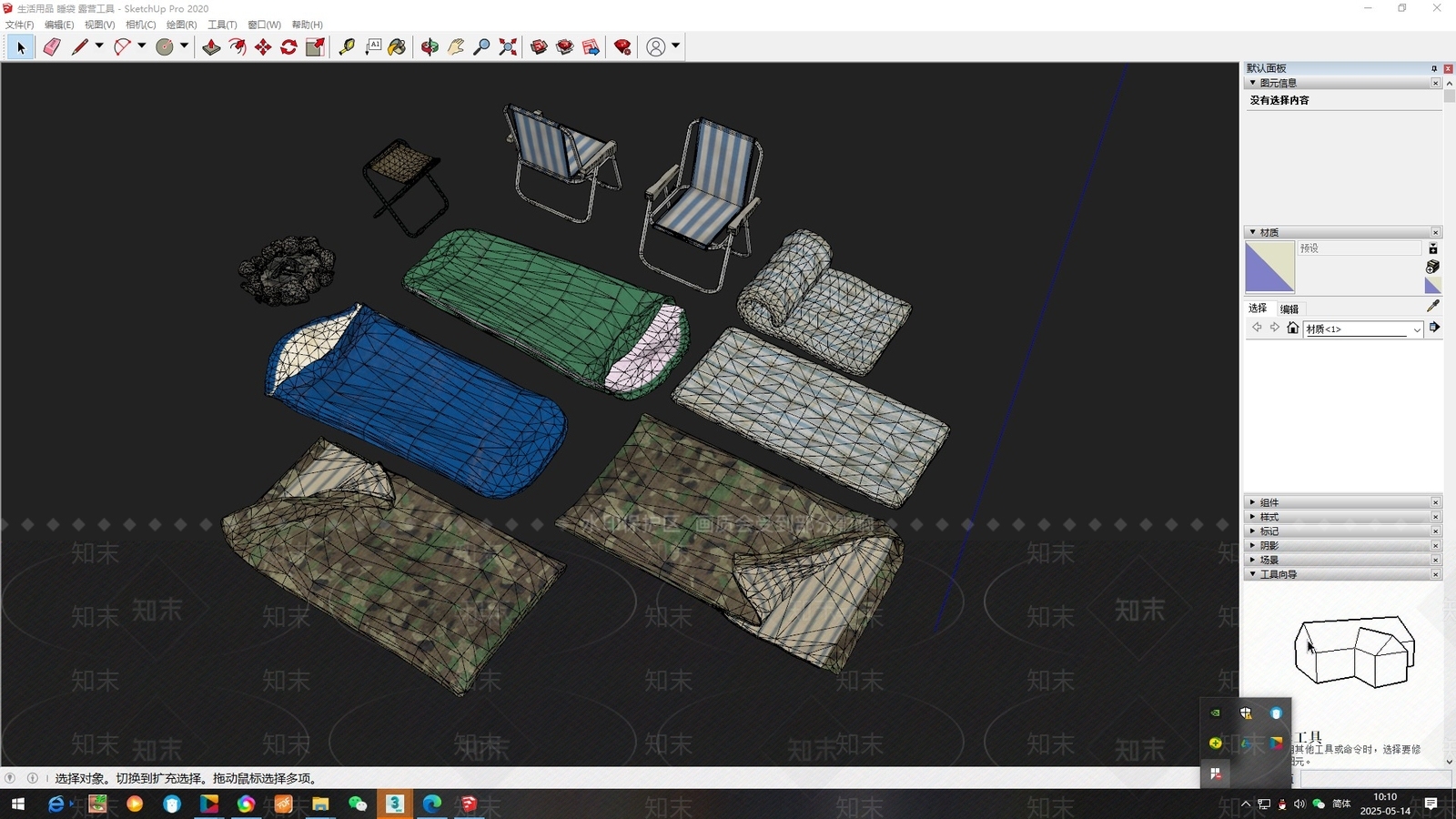Go to materials home button
The height and width of the screenshot is (819, 1456).
(1293, 329)
